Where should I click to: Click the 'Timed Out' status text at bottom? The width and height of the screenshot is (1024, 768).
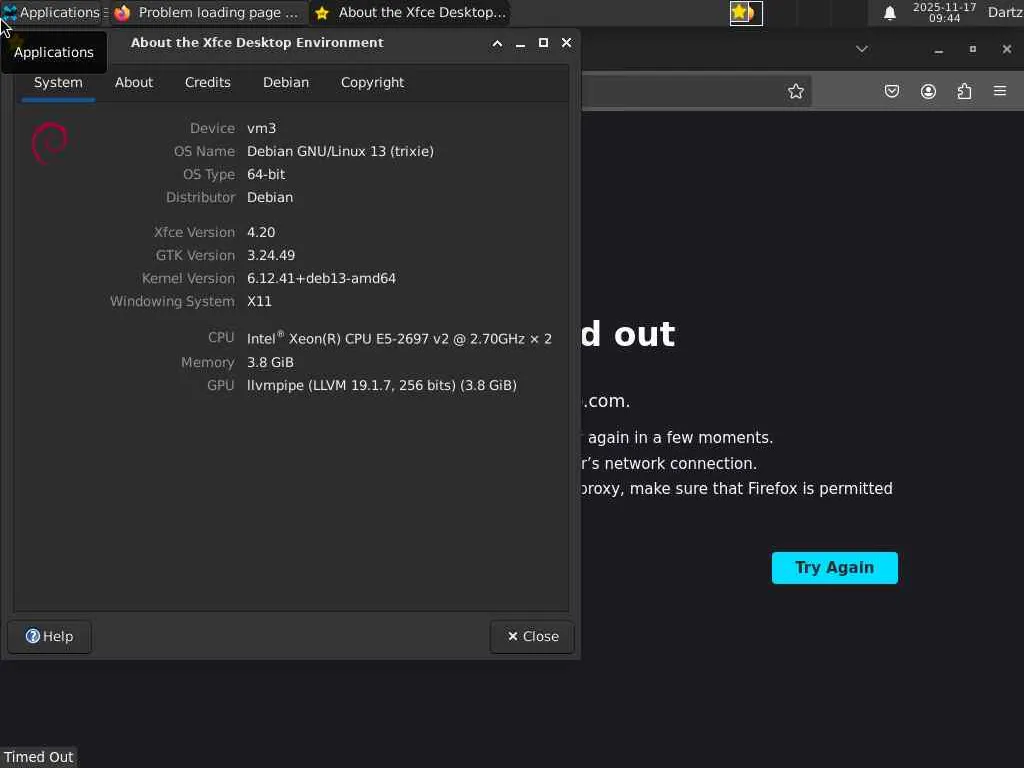[x=39, y=758]
